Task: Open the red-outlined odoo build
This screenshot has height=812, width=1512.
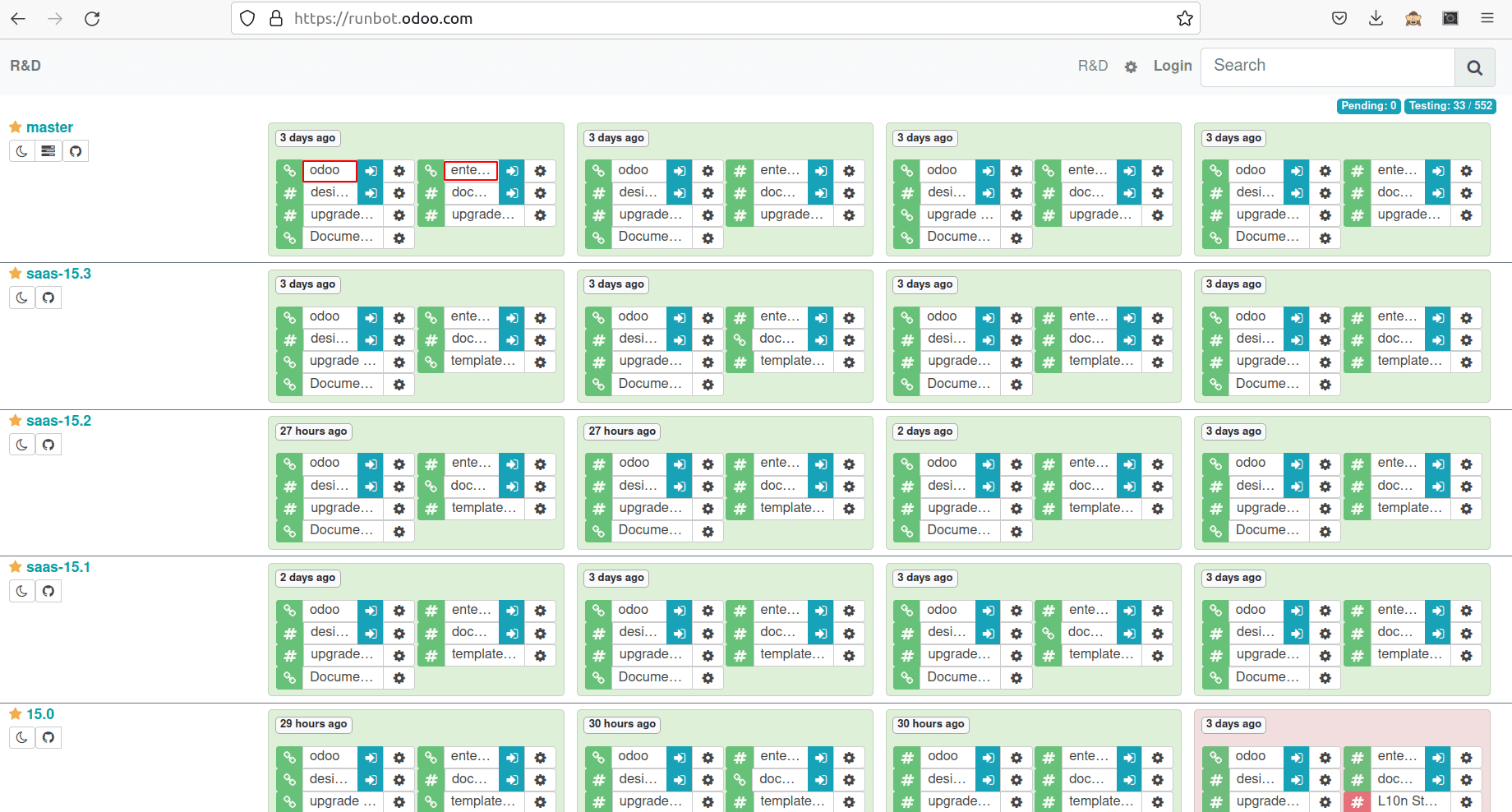Action: (x=330, y=171)
